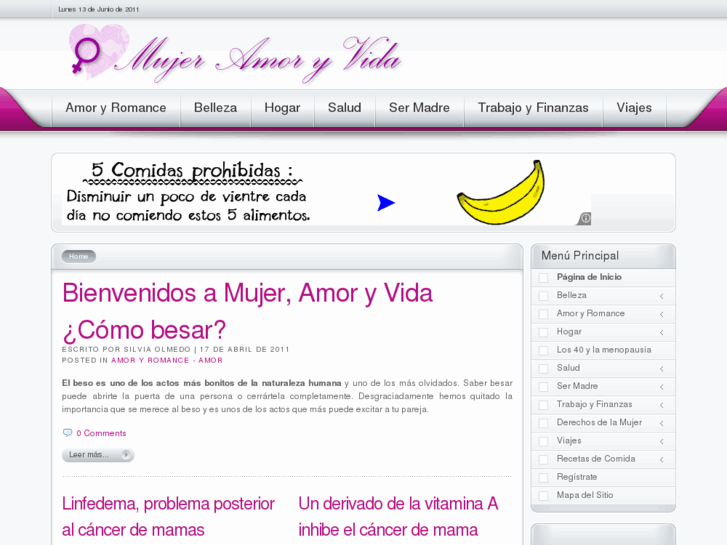Open Regístrate in sidebar menu

pyautogui.click(x=577, y=477)
